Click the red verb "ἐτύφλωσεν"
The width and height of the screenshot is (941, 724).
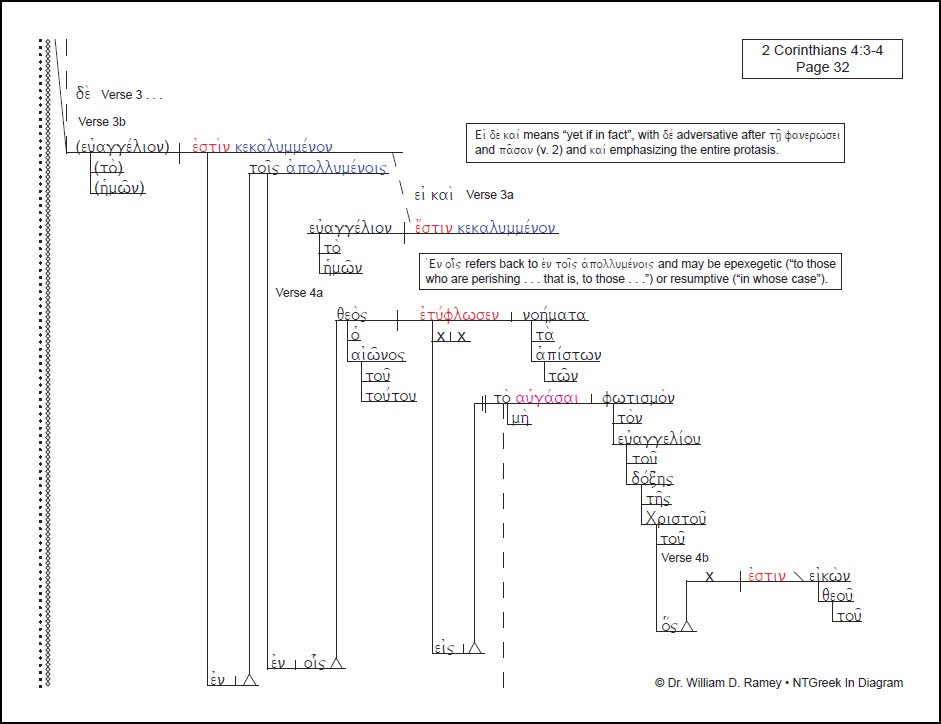[459, 315]
